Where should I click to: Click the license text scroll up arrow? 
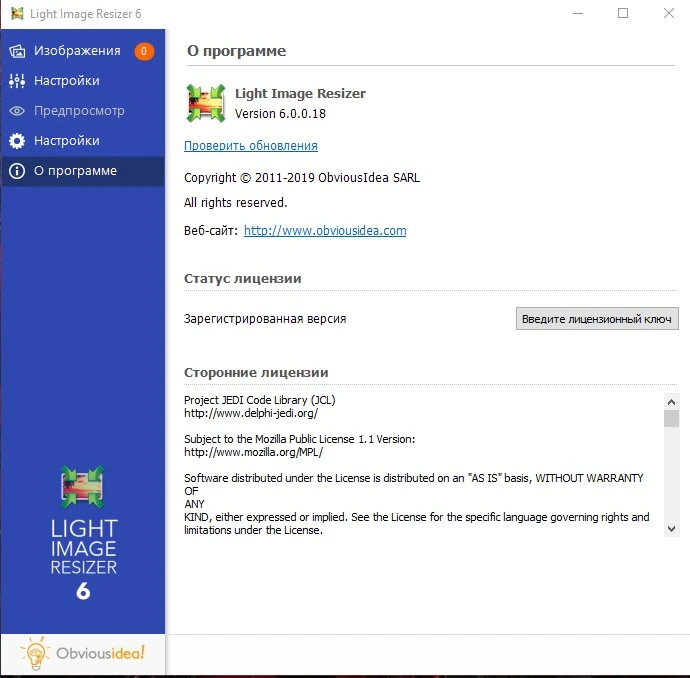pyautogui.click(x=671, y=402)
